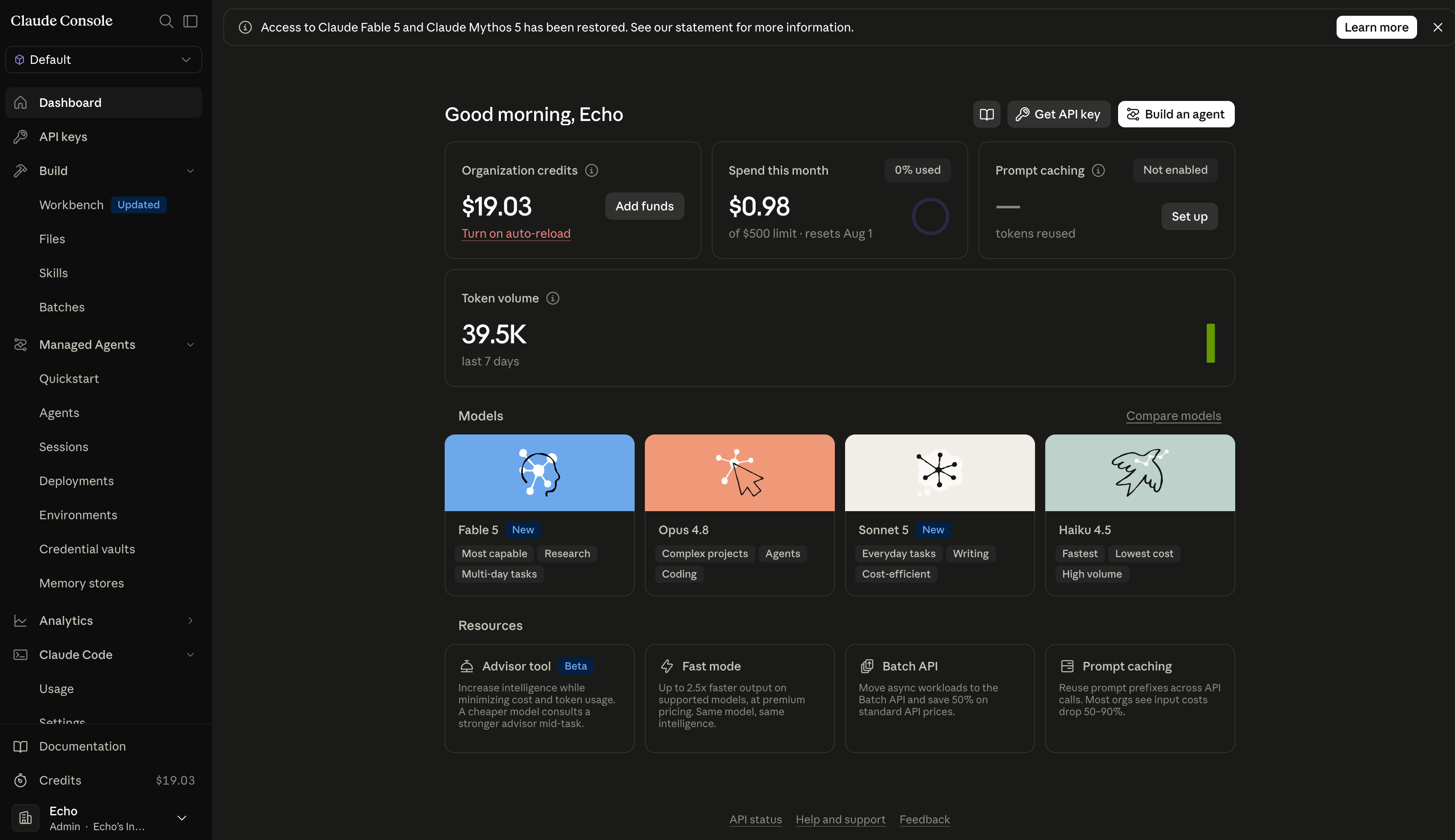Collapse sidebar with the panel toggle icon
Viewport: 1455px width, 840px height.
click(x=190, y=21)
